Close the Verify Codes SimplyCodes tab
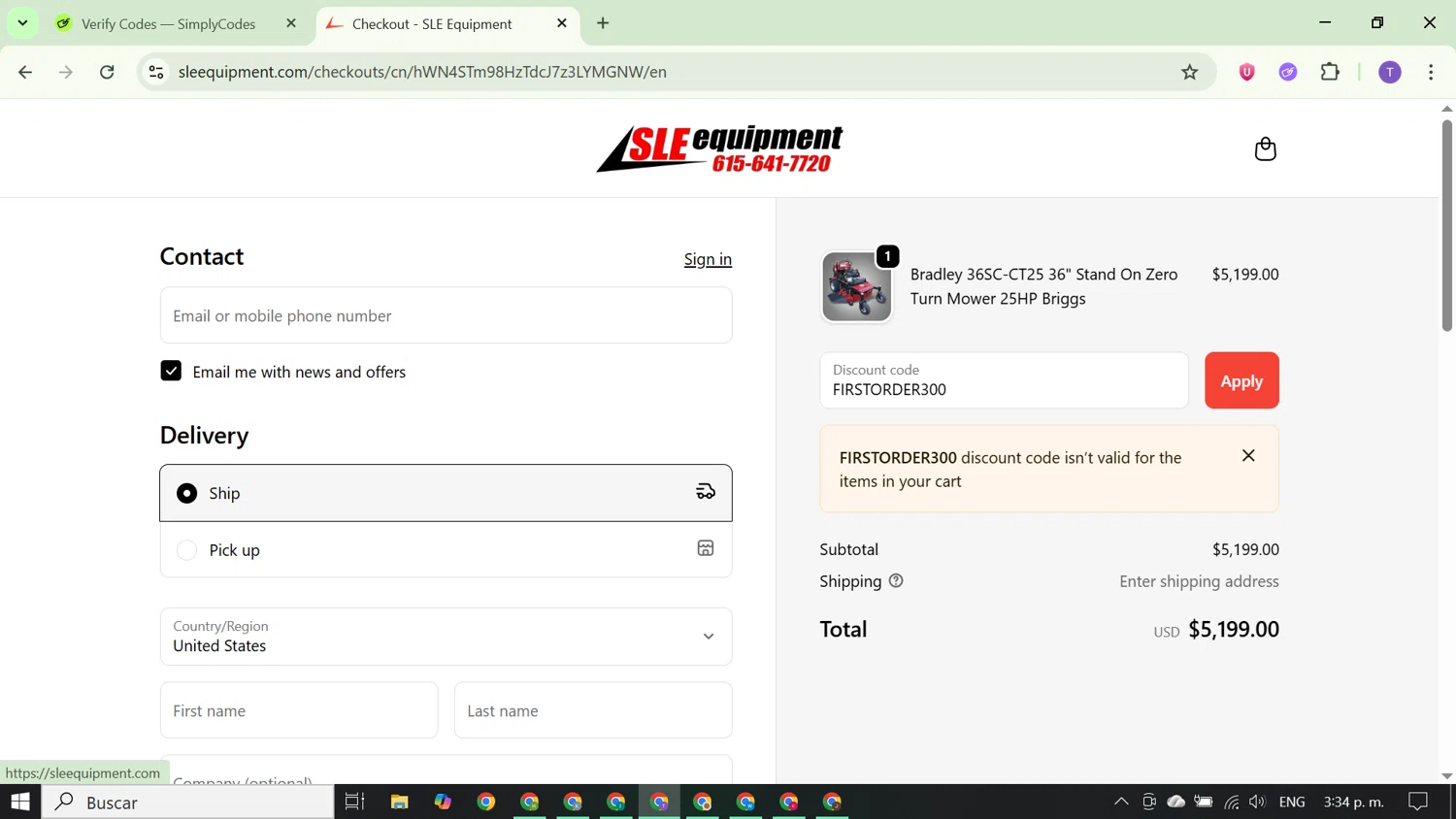 click(291, 23)
